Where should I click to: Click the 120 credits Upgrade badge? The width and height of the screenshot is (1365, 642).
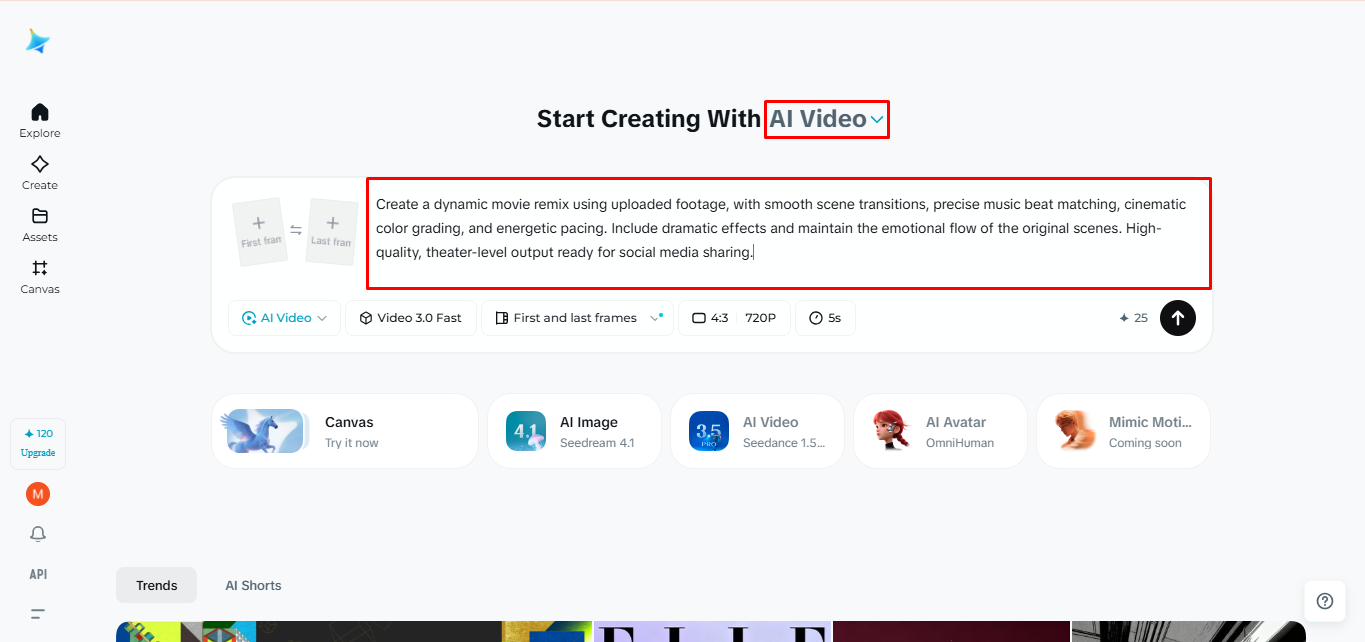click(38, 443)
